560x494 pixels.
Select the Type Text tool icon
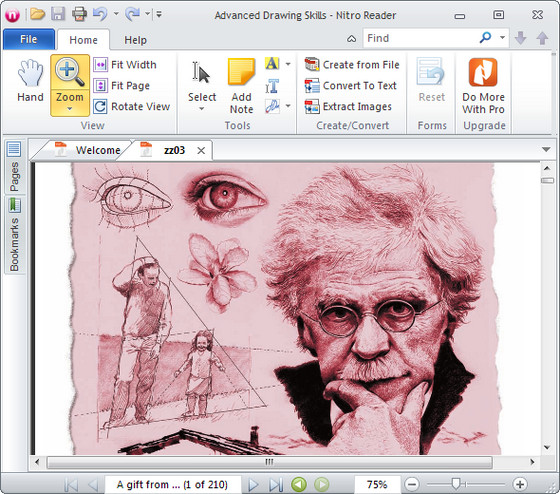272,86
